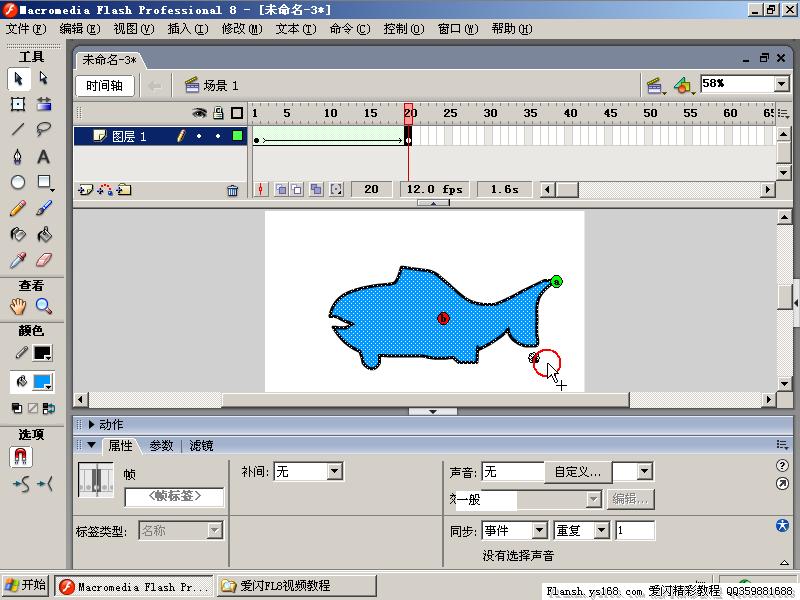
Task: Toggle the Snap to Objects magnet
Action: [20, 457]
